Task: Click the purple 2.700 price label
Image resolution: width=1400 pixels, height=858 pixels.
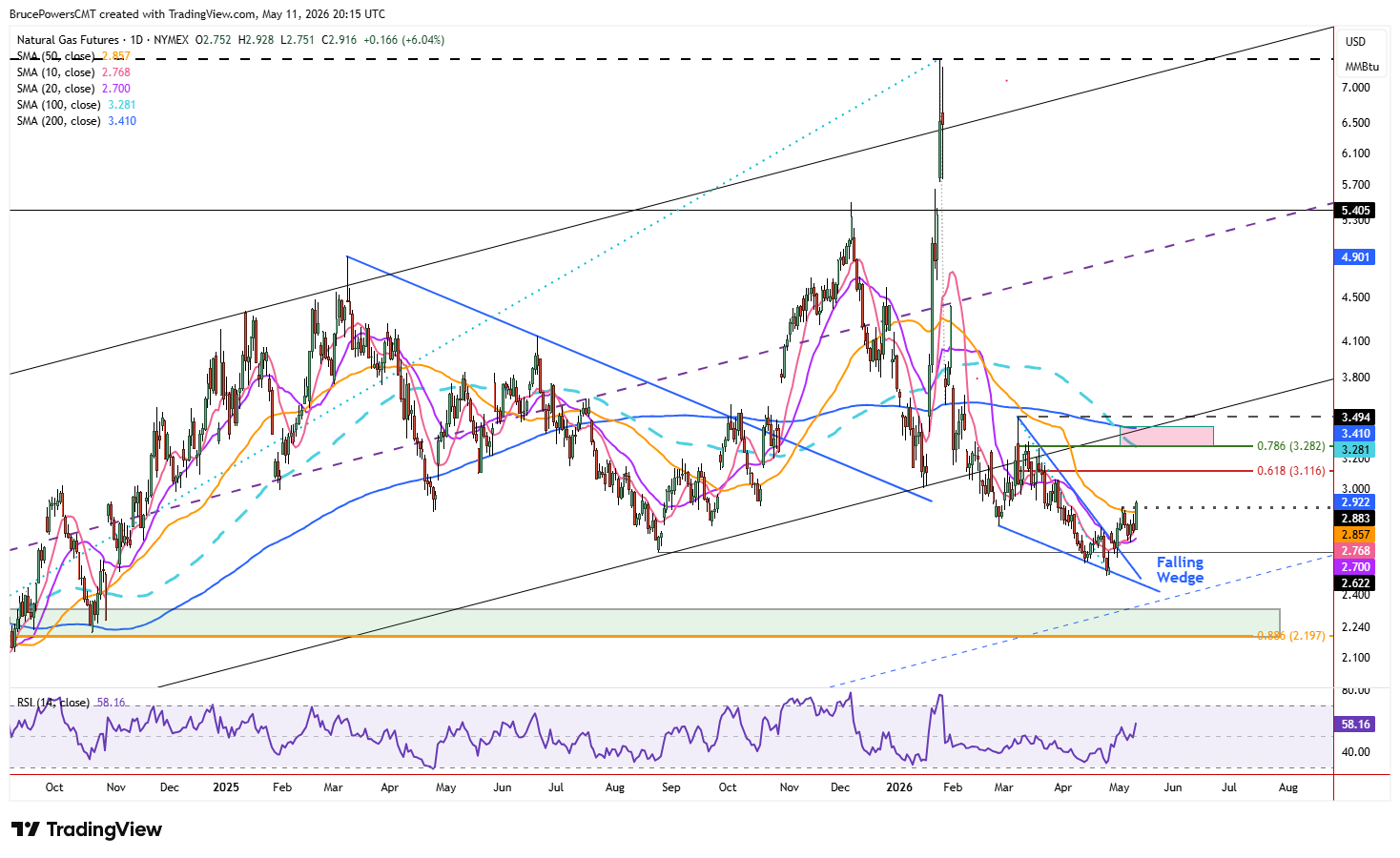Action: pyautogui.click(x=1355, y=567)
